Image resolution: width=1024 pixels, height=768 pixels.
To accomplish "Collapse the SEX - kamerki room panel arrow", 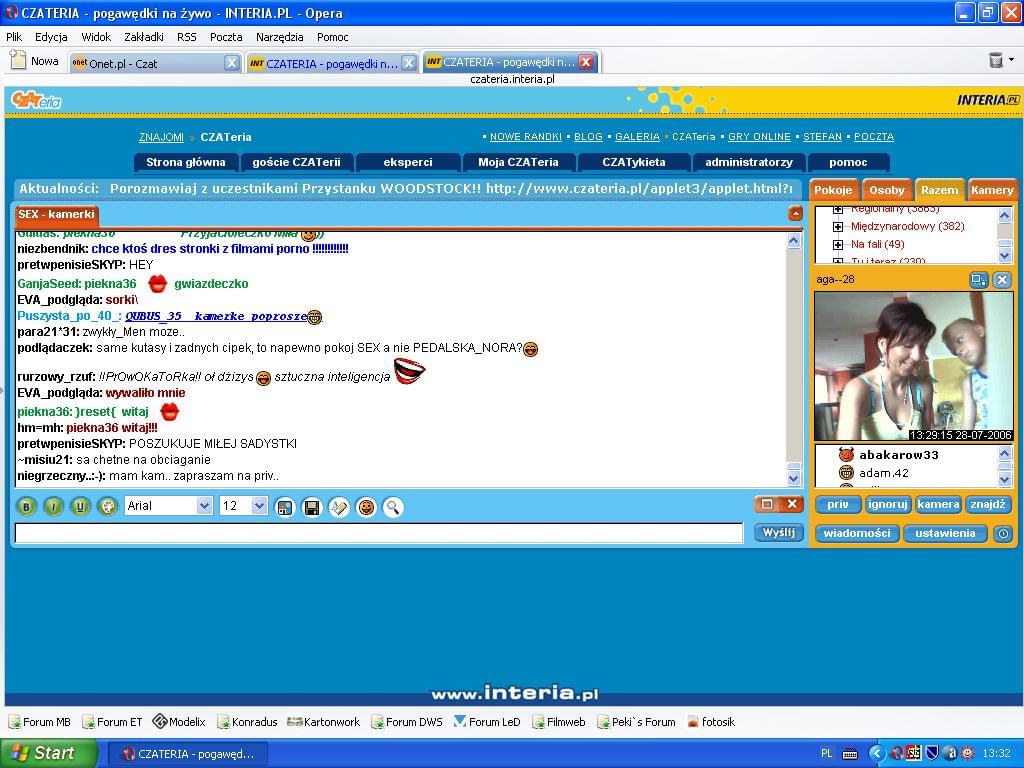I will tap(795, 214).
